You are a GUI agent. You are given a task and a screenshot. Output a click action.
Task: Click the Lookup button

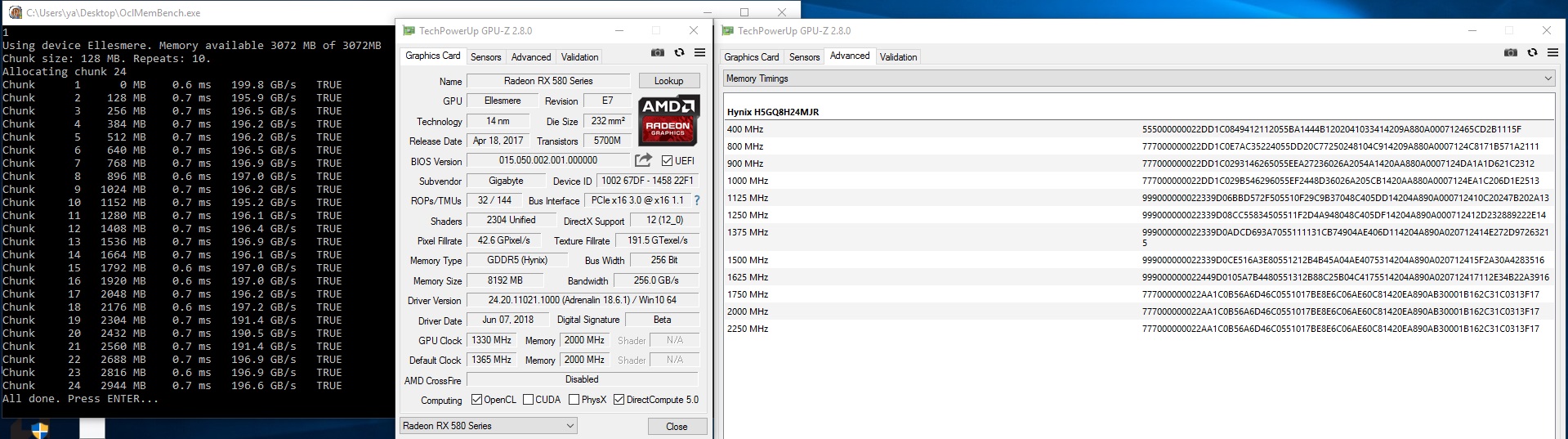pos(668,81)
